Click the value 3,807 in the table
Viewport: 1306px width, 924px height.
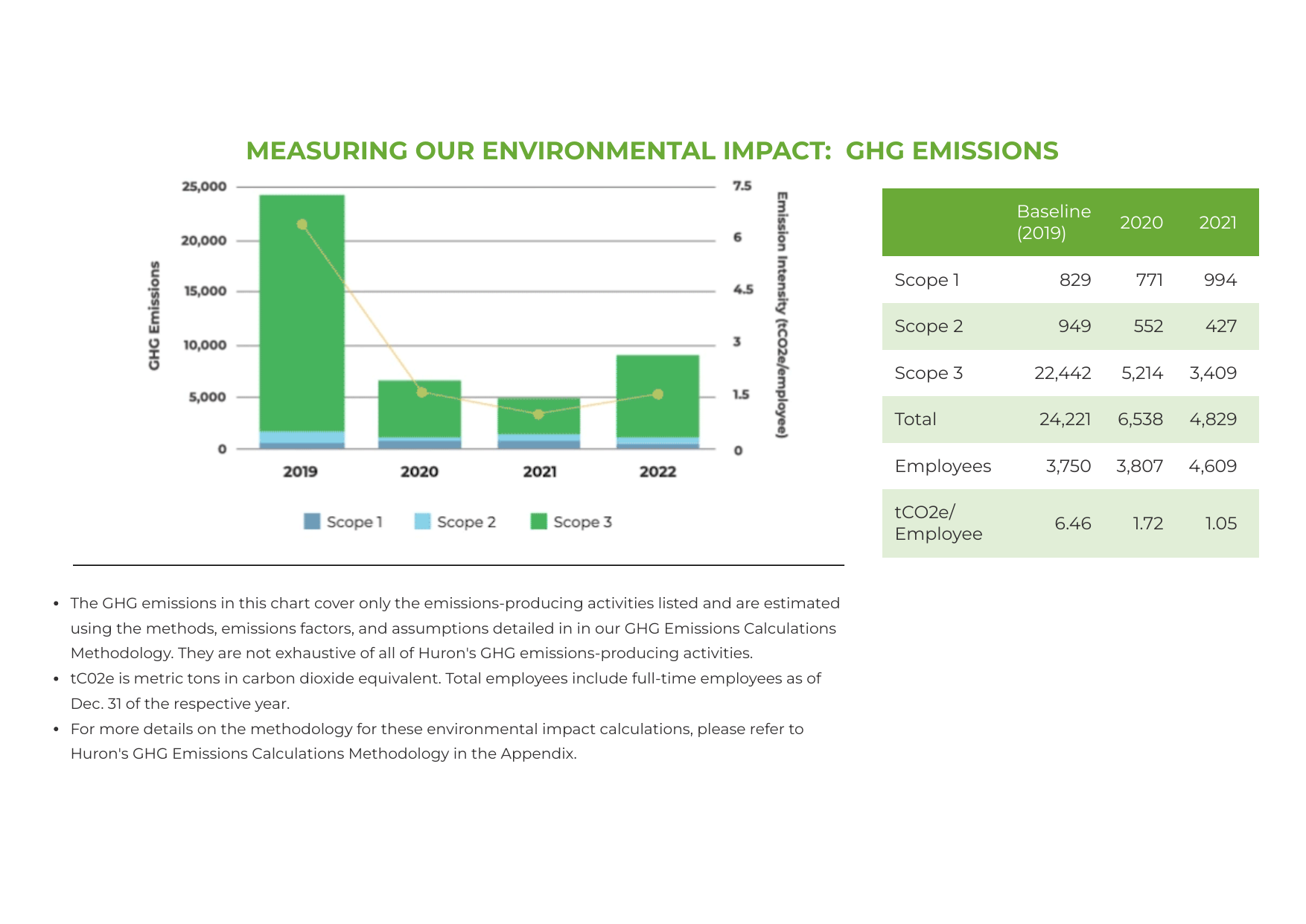click(1139, 466)
